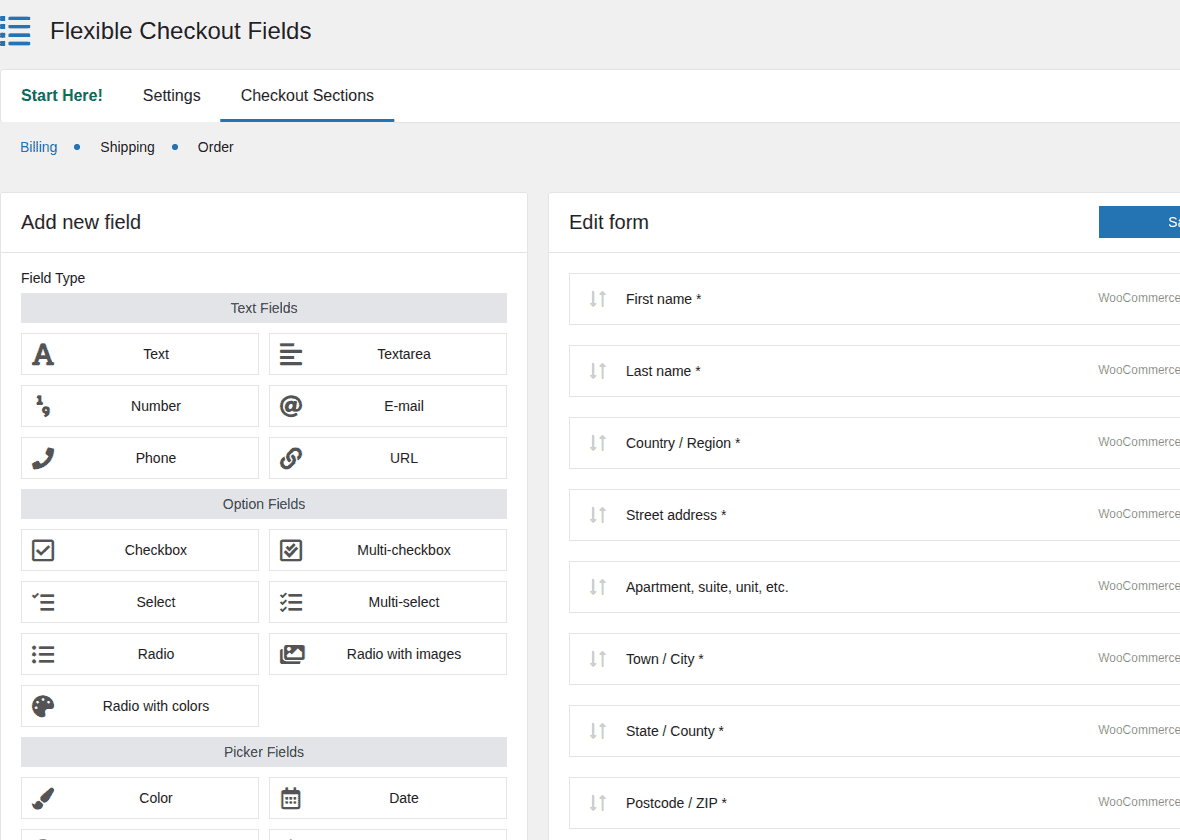Image resolution: width=1180 pixels, height=840 pixels.
Task: Switch to the Settings tab
Action: pos(172,96)
